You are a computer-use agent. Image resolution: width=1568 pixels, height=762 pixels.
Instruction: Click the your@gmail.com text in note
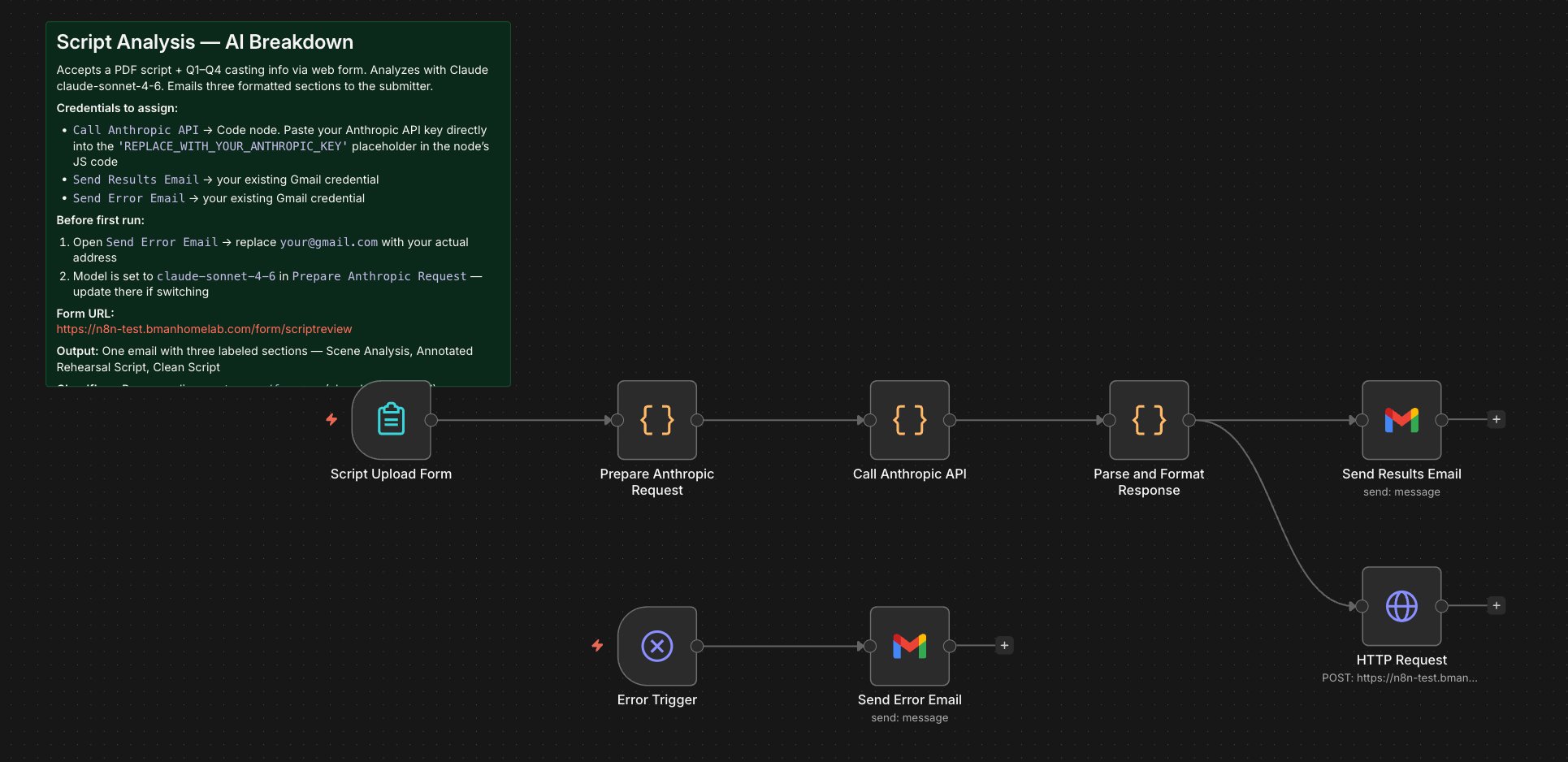[329, 242]
